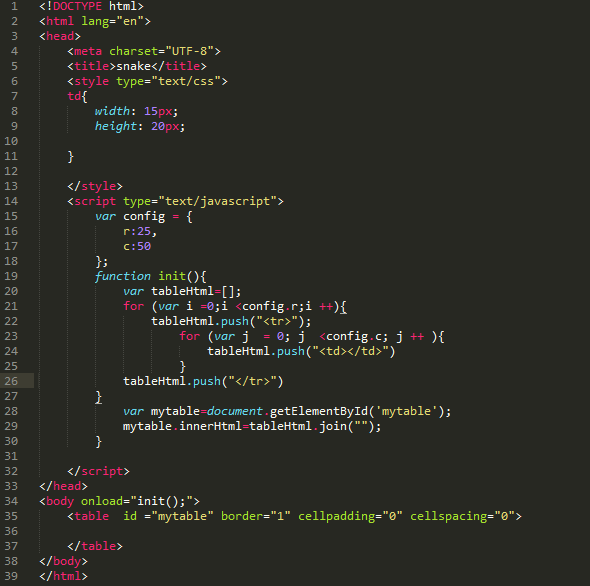Click the innerHtml assignment line
Image resolution: width=590 pixels, height=586 pixels.
pyautogui.click(x=252, y=426)
